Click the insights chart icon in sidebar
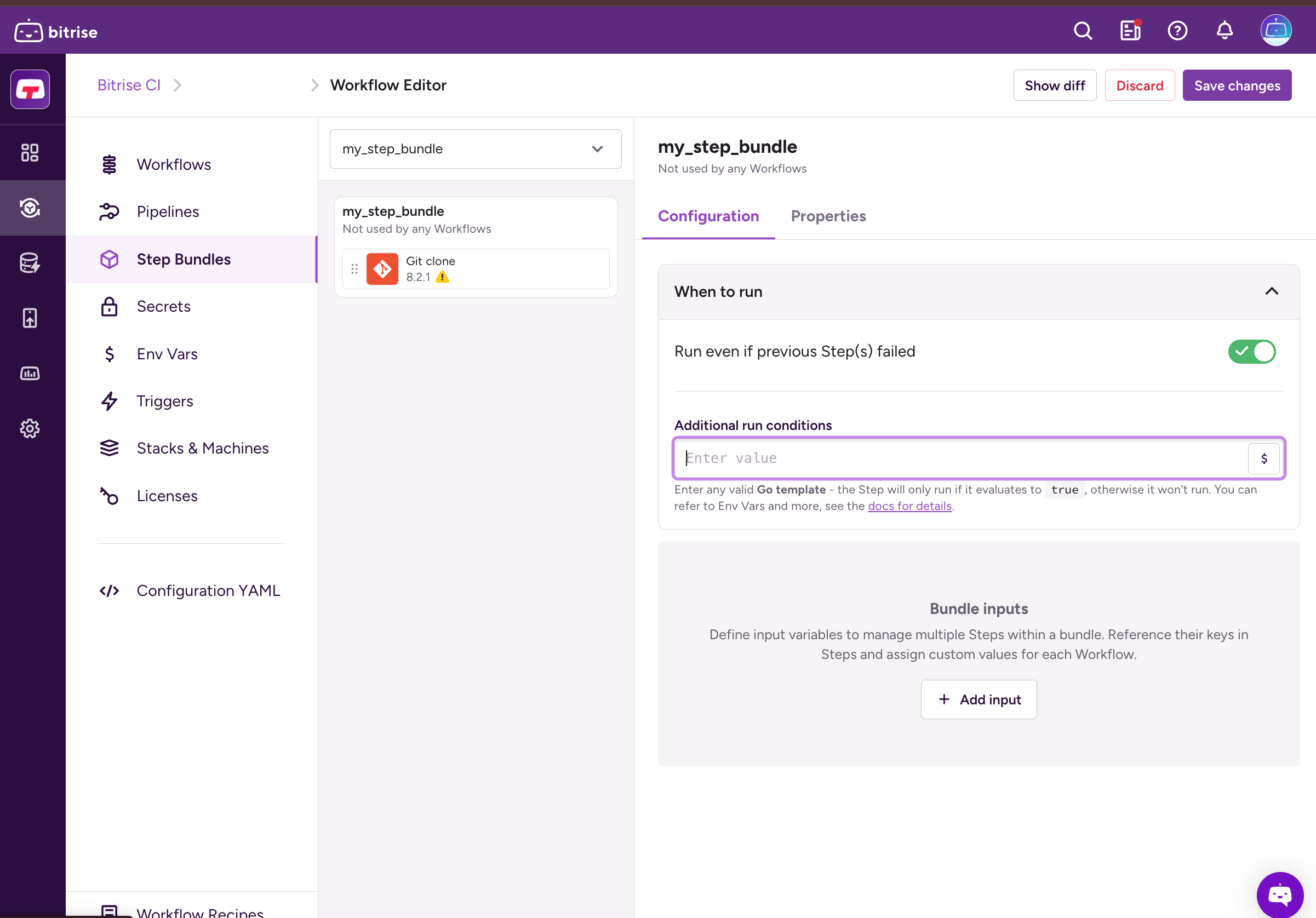This screenshot has height=918, width=1316. coord(30,374)
